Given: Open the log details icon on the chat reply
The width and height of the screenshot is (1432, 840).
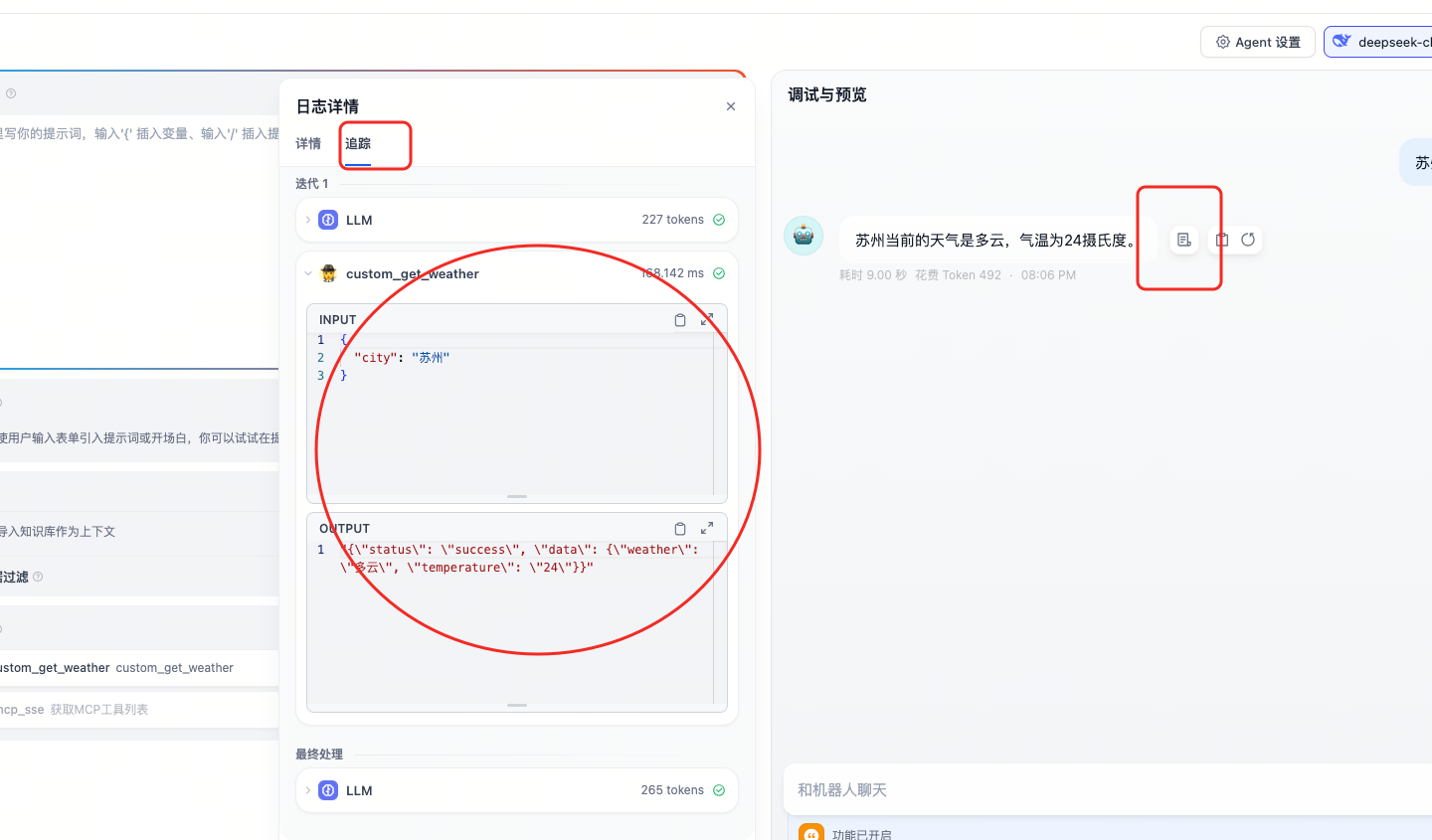Looking at the screenshot, I should [1183, 240].
